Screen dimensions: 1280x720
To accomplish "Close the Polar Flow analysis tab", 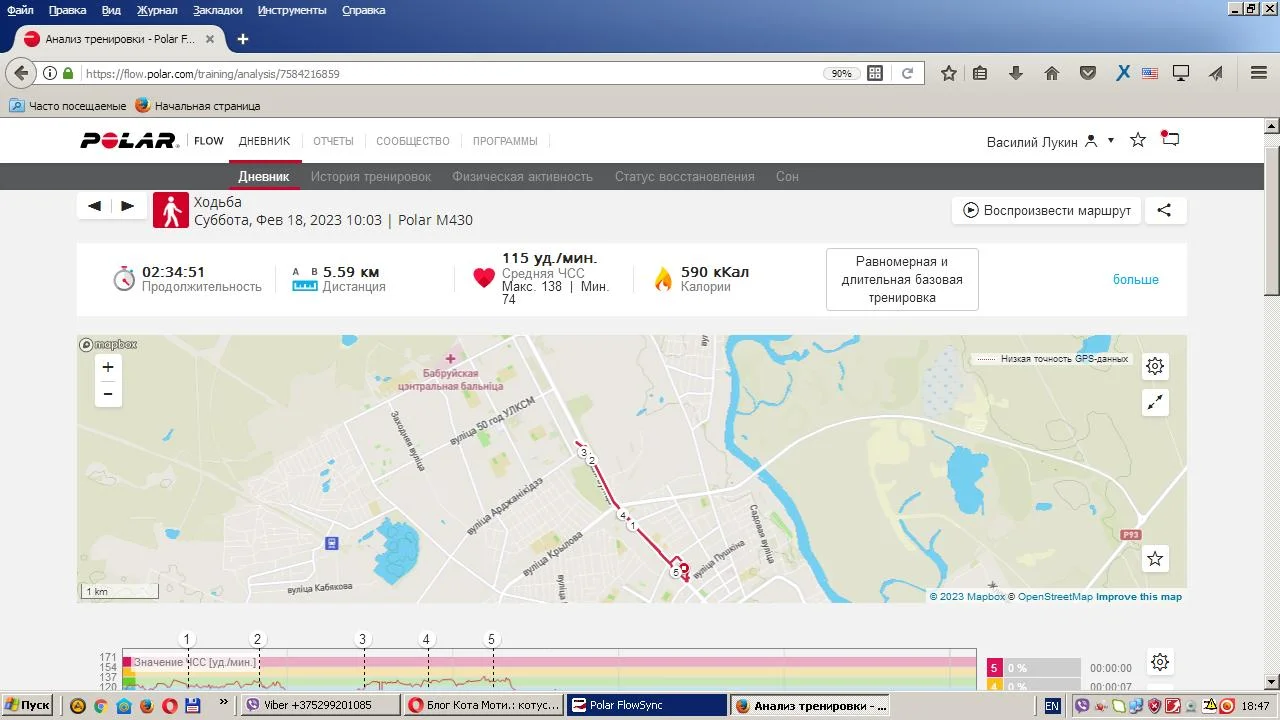I will 210,39.
